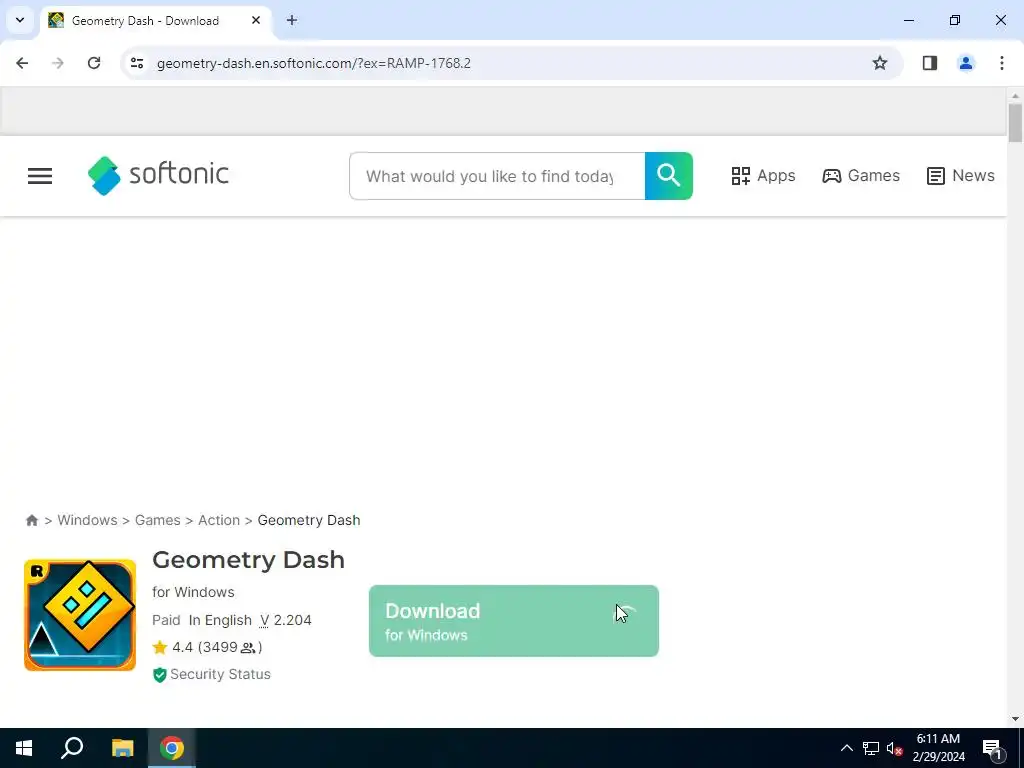Click the browser forward arrow
The width and height of the screenshot is (1024, 768).
tap(58, 63)
